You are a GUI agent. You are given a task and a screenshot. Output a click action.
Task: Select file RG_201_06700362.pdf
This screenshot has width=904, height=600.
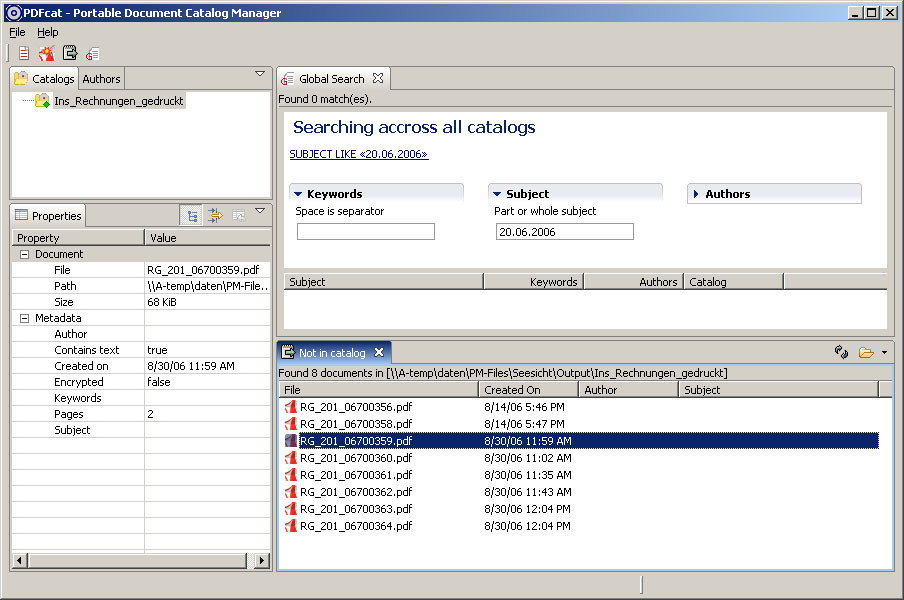pos(356,492)
